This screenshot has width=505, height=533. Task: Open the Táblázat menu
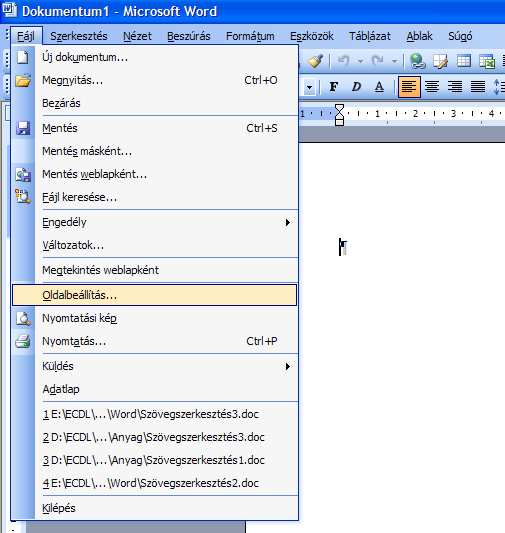click(370, 36)
